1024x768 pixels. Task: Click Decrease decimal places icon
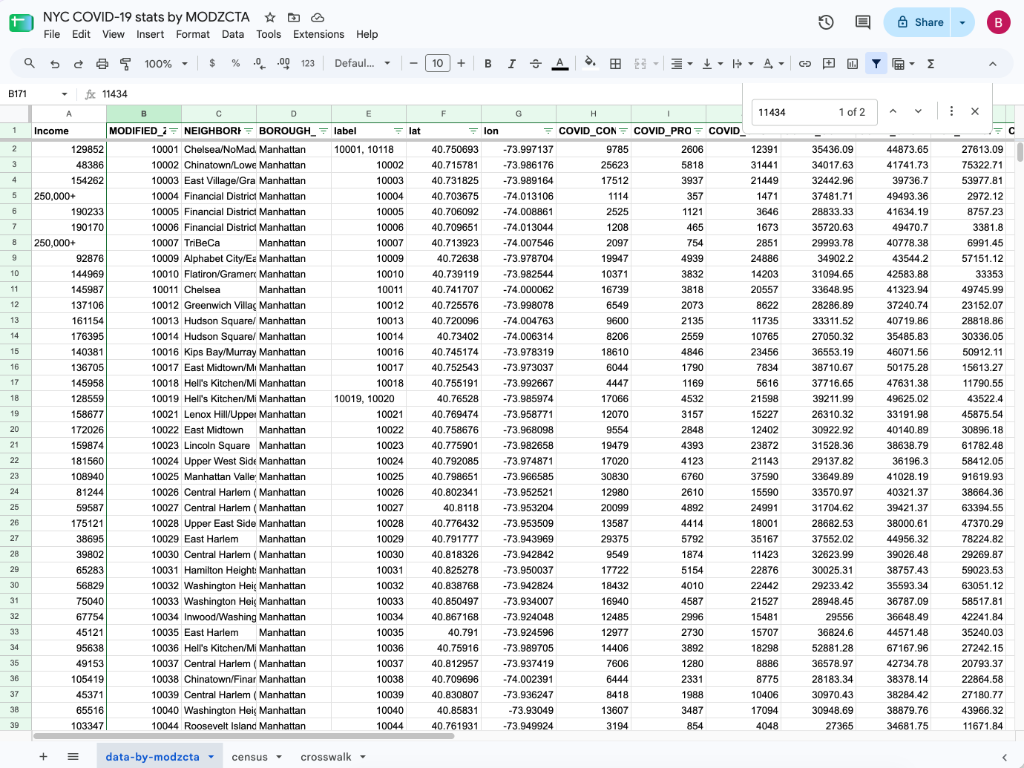tap(260, 63)
